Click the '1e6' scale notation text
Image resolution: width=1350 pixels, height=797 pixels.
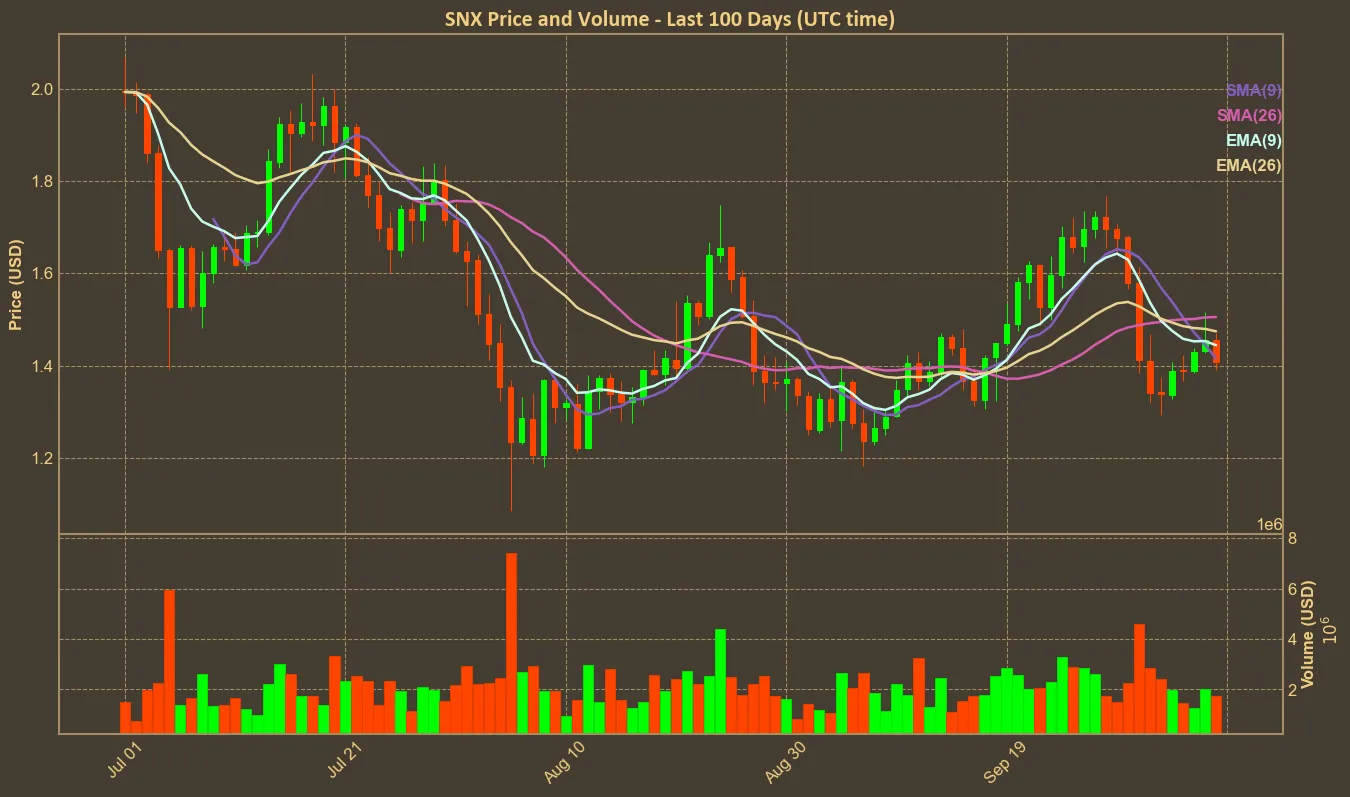tap(1270, 525)
